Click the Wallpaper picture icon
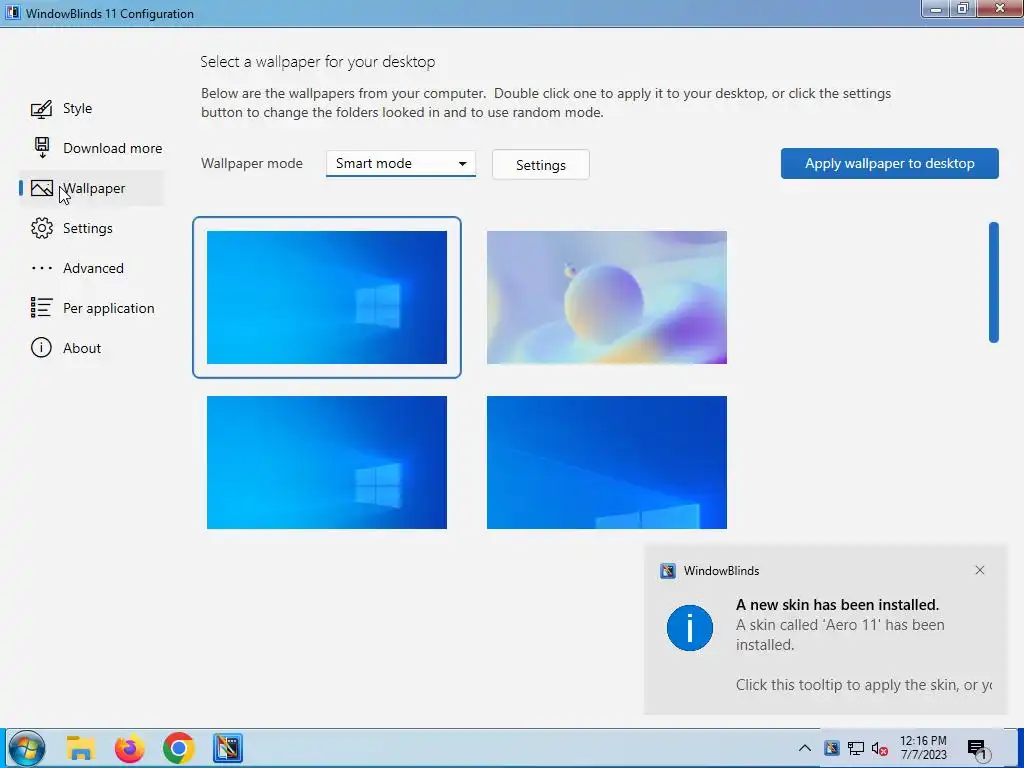This screenshot has height=768, width=1024. 42,188
